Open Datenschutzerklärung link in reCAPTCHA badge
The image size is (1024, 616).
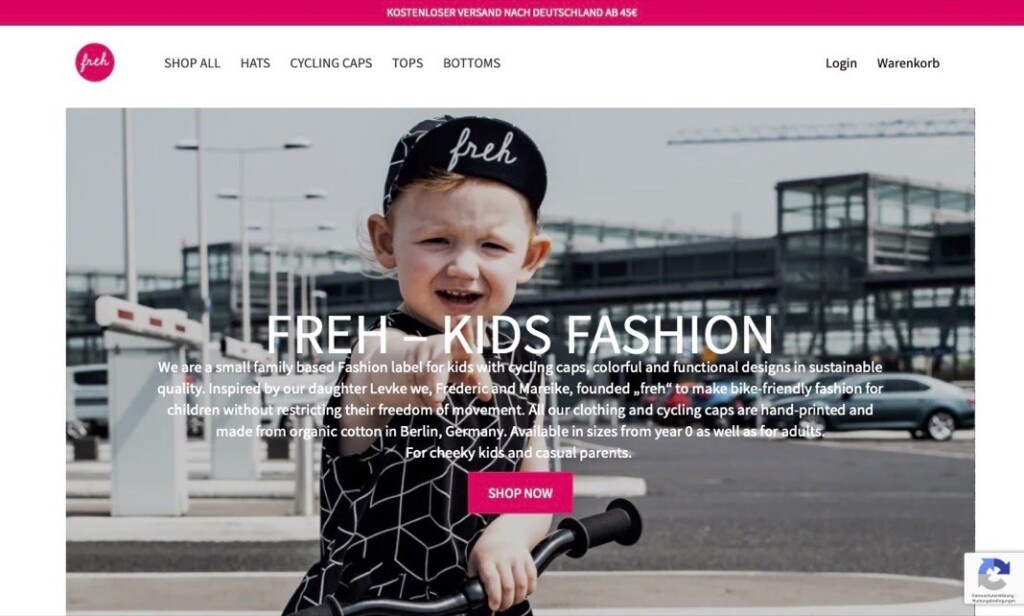point(993,595)
